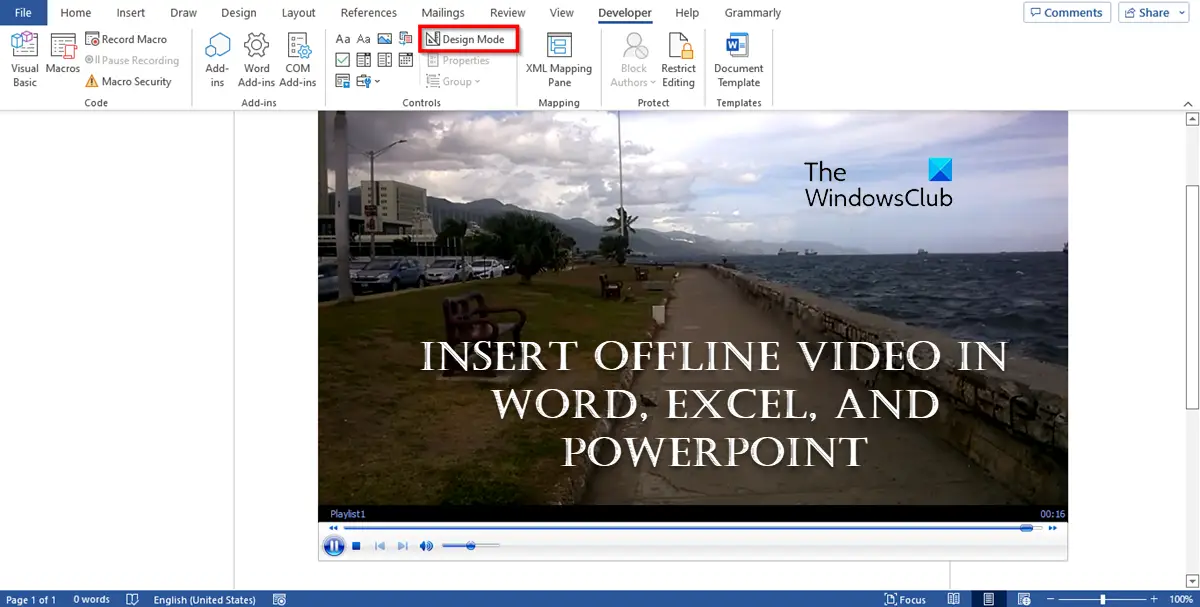Open Restrict Editing pane
Image resolution: width=1200 pixels, height=607 pixels.
click(678, 60)
